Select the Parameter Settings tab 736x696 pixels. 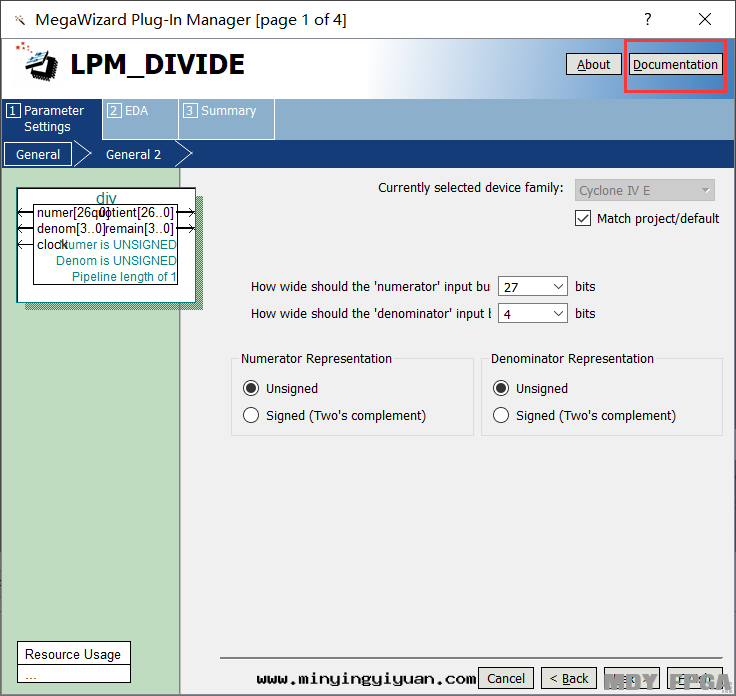pos(53,118)
